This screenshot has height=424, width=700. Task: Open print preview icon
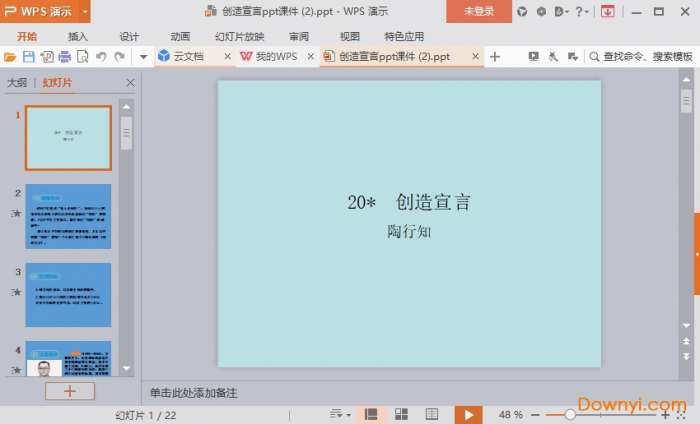point(83,57)
